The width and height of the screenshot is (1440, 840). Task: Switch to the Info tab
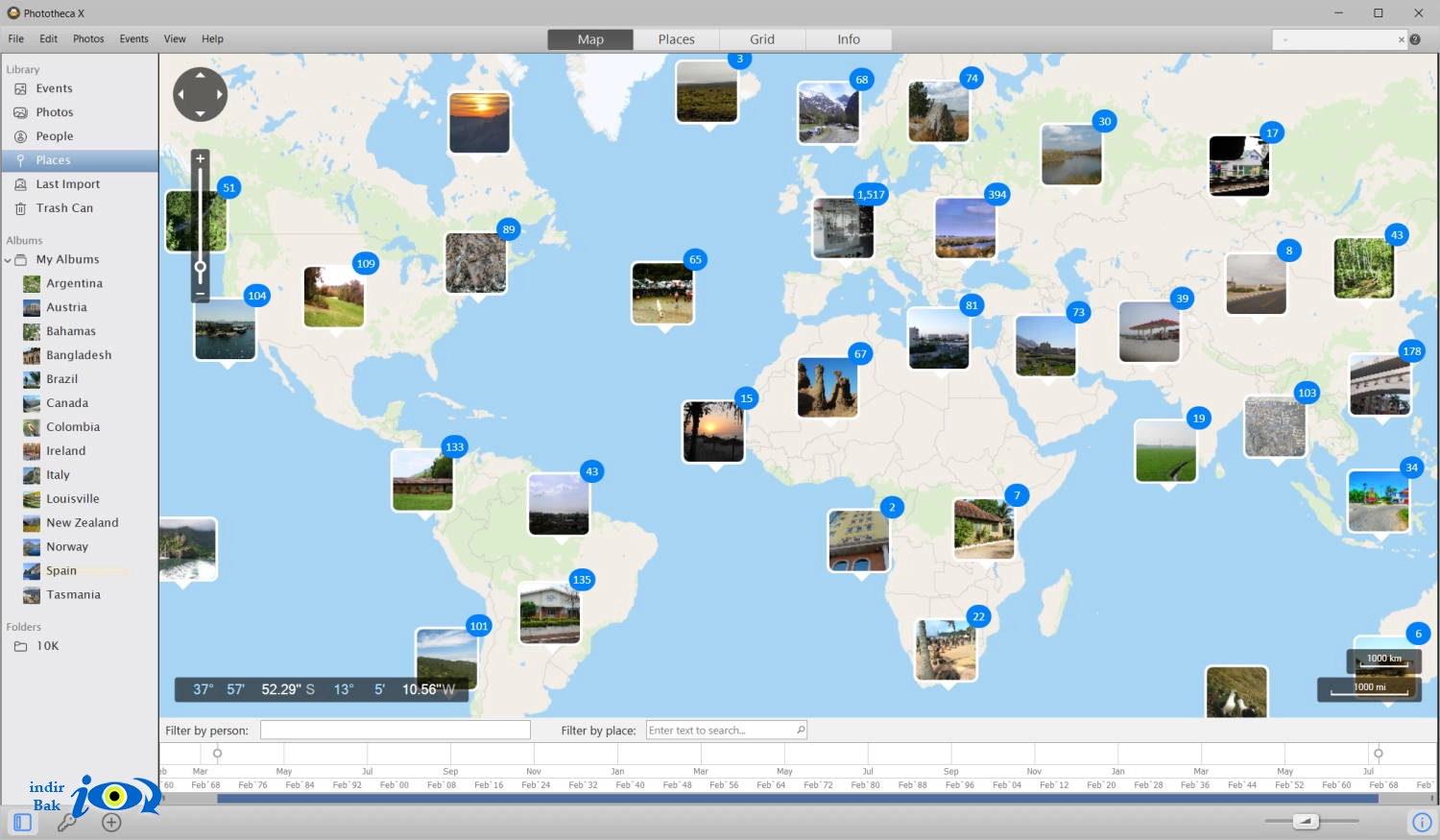click(x=849, y=39)
